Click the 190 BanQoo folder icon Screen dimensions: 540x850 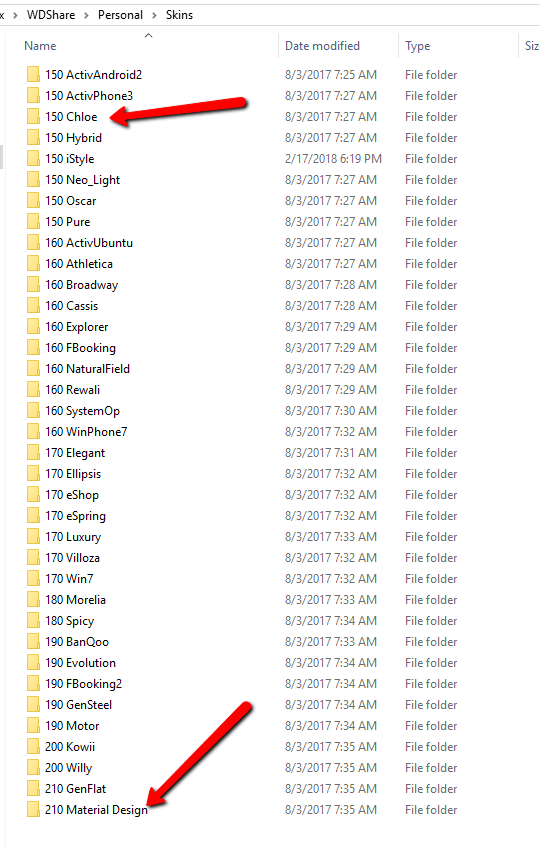tap(33, 642)
